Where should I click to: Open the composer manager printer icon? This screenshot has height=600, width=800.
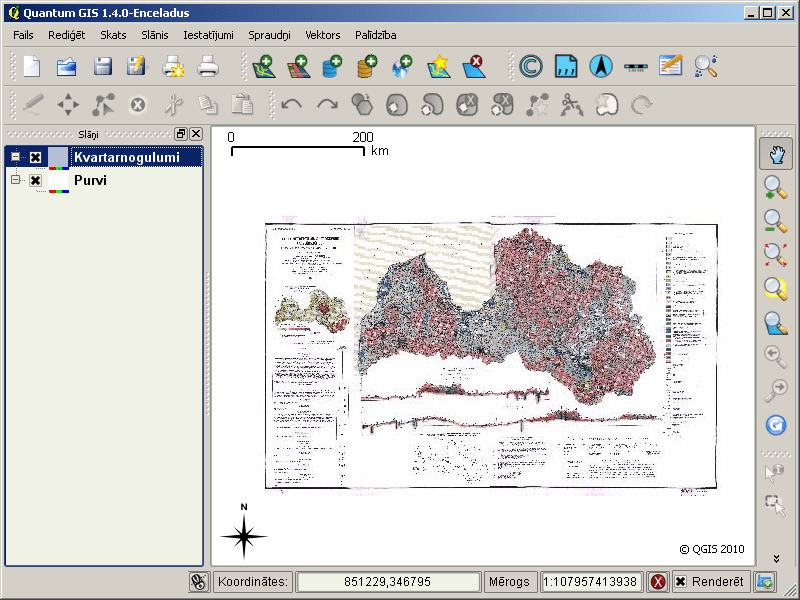coord(208,66)
